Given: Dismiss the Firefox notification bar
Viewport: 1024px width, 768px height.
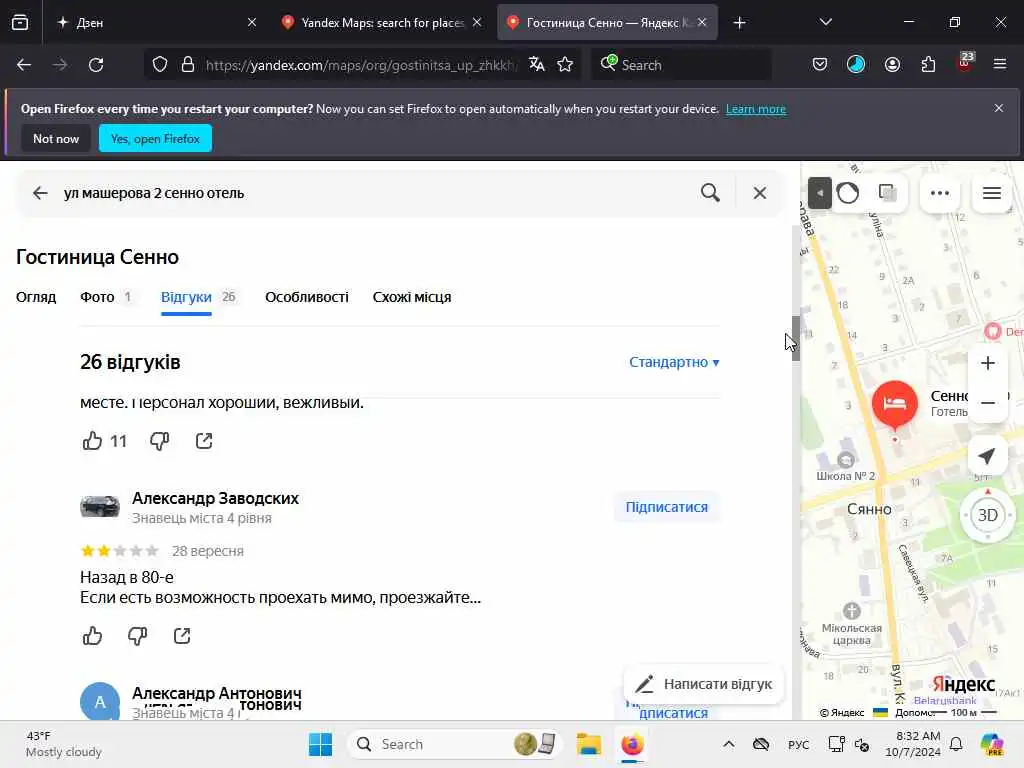Looking at the screenshot, I should 998,108.
